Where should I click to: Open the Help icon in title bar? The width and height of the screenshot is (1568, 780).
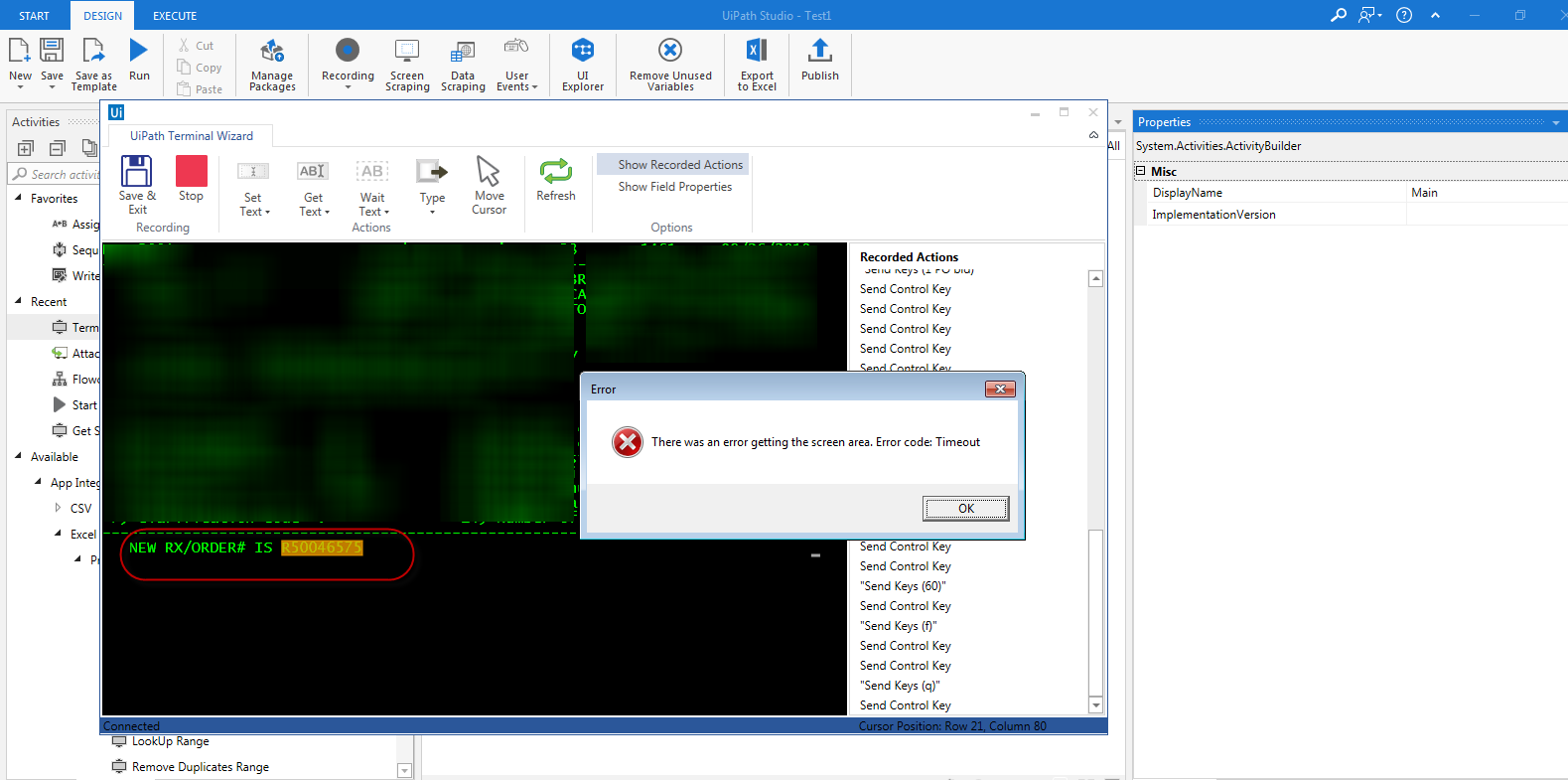[x=1404, y=15]
